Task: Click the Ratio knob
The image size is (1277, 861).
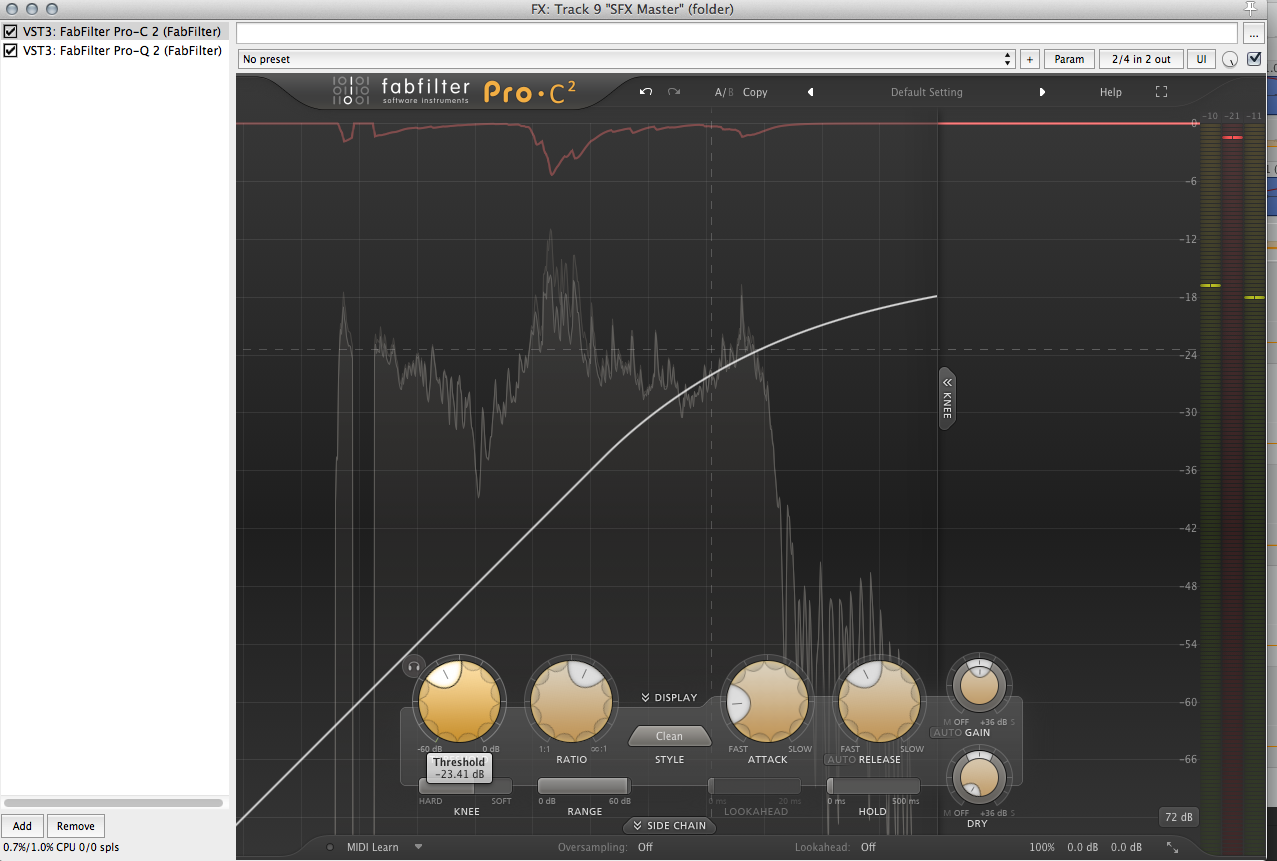Action: coord(571,701)
